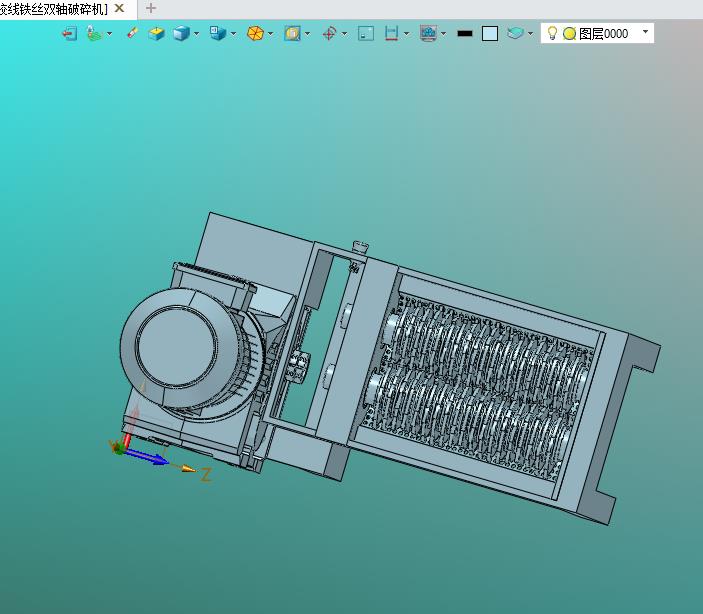Click the zoom window magnifier icon

tap(292, 33)
